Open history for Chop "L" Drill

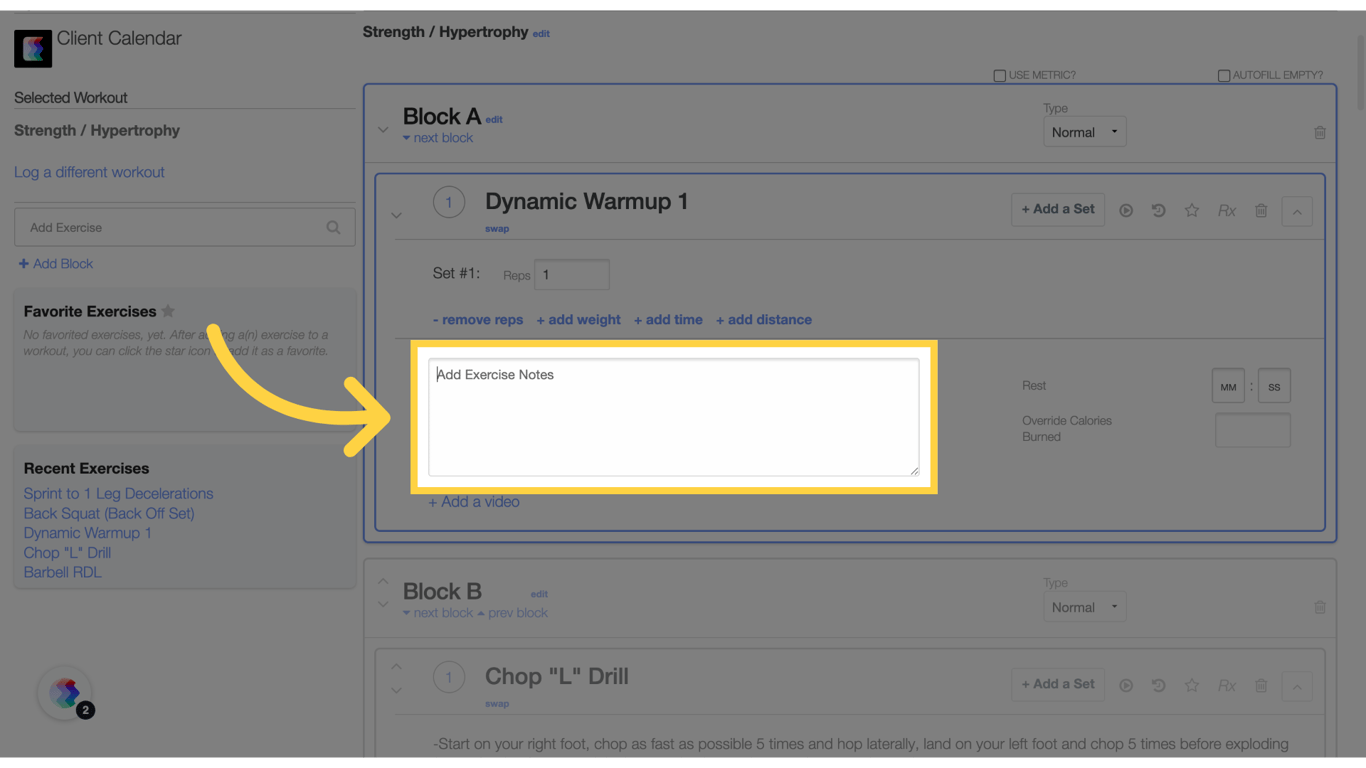(1159, 685)
